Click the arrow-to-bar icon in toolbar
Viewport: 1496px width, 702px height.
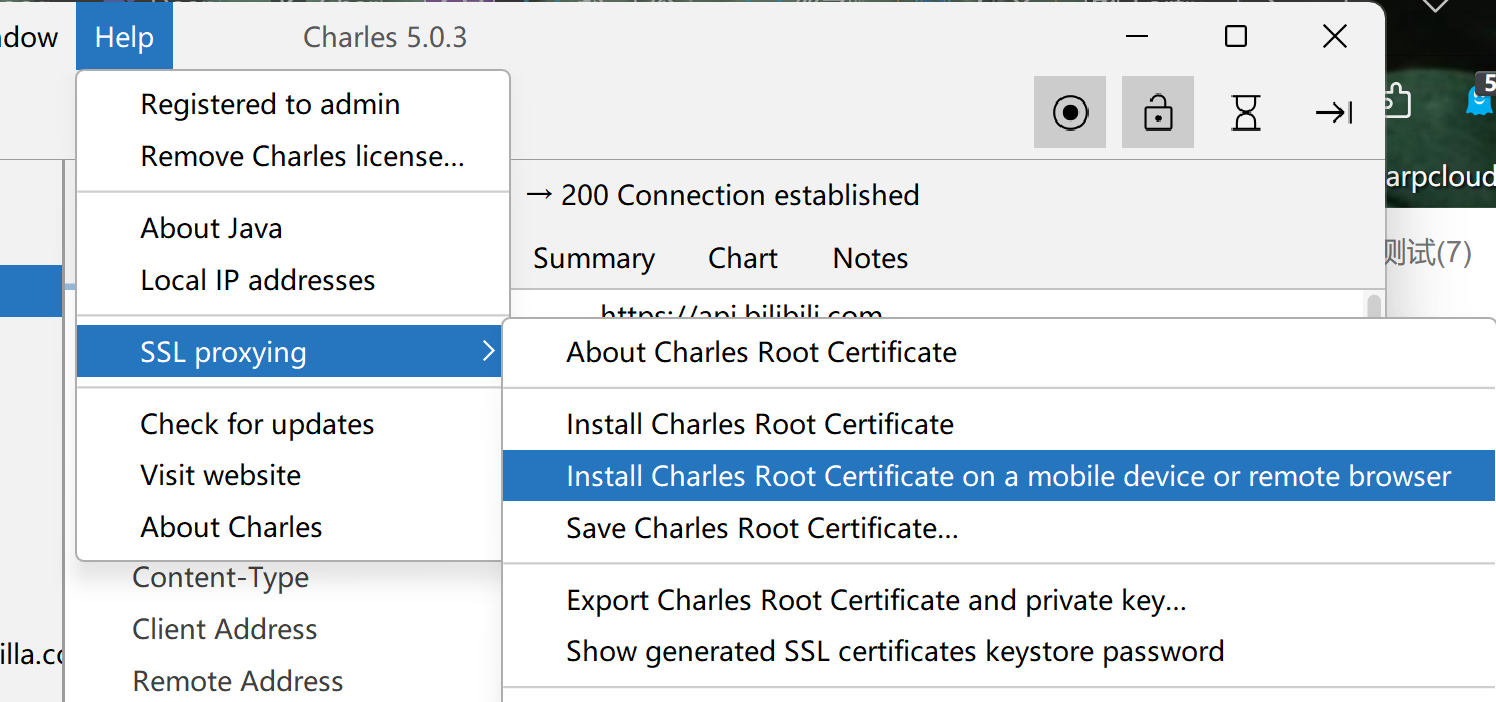click(1334, 112)
